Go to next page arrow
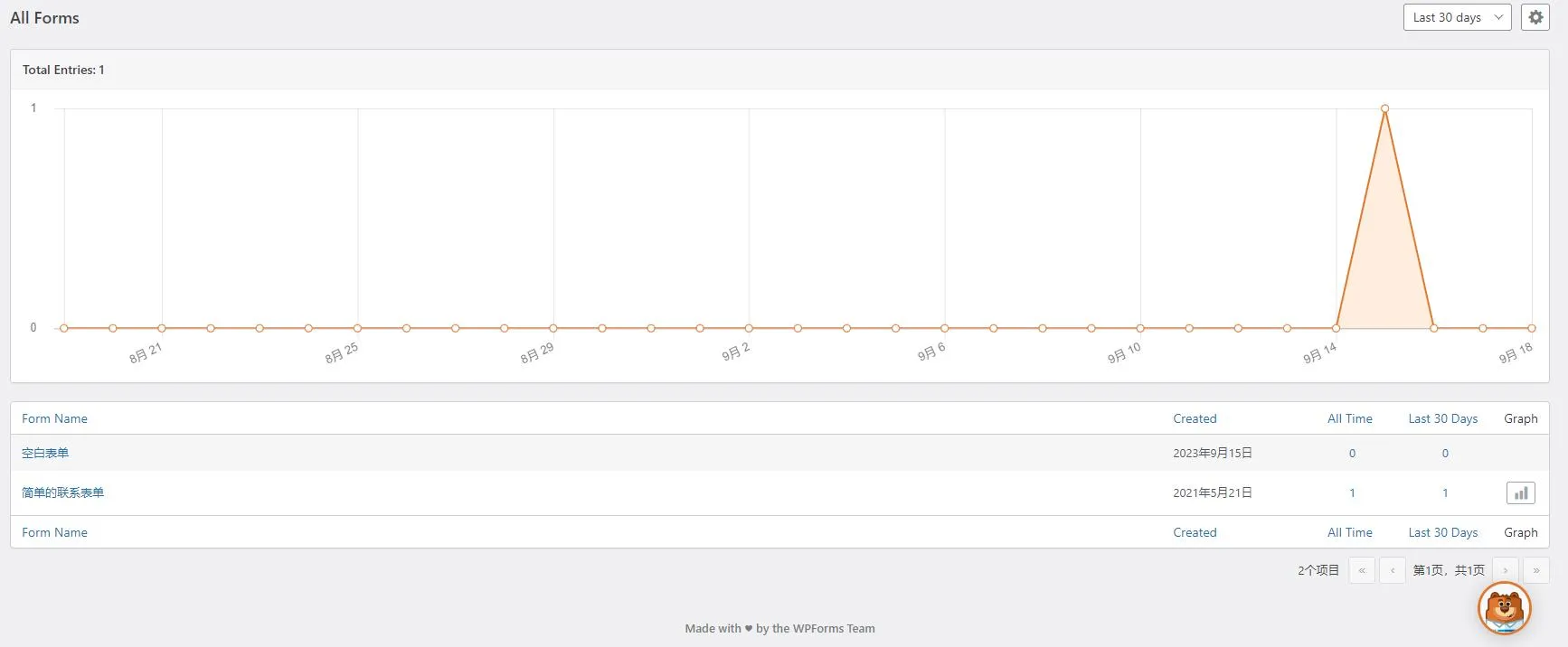The width and height of the screenshot is (1568, 647). click(x=1506, y=570)
